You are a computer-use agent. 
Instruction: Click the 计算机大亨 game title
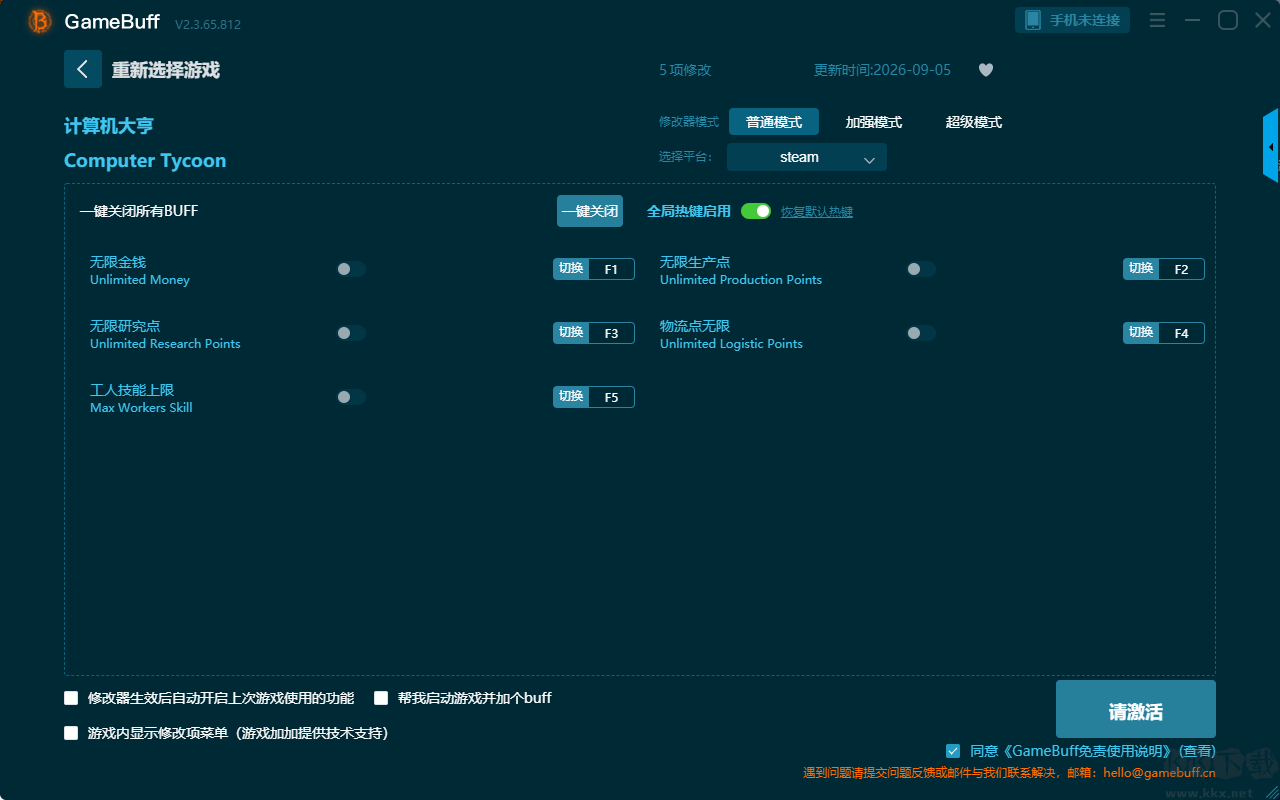click(109, 126)
